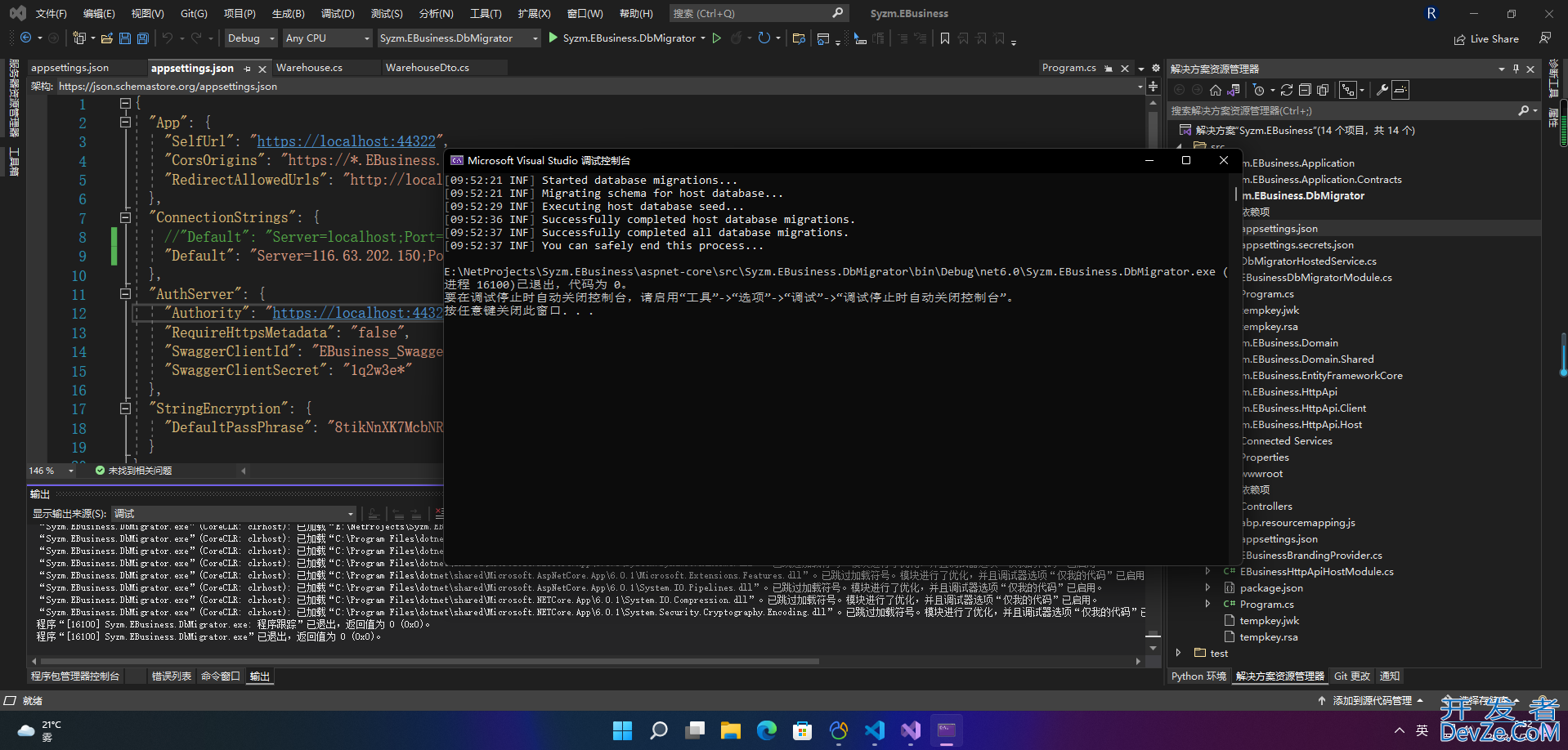This screenshot has height=750, width=1568.
Task: Show all files in Solution Explorer
Action: pyautogui.click(x=1323, y=90)
